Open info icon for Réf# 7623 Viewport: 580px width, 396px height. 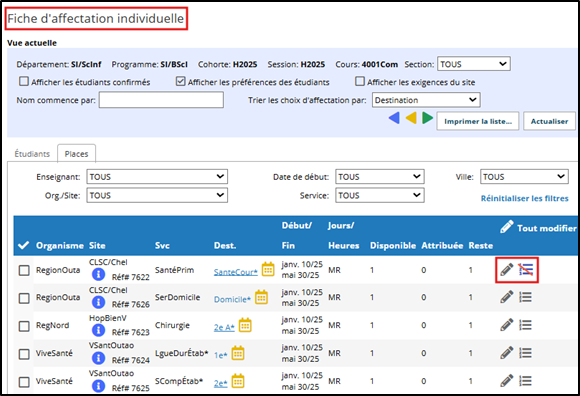click(x=98, y=330)
